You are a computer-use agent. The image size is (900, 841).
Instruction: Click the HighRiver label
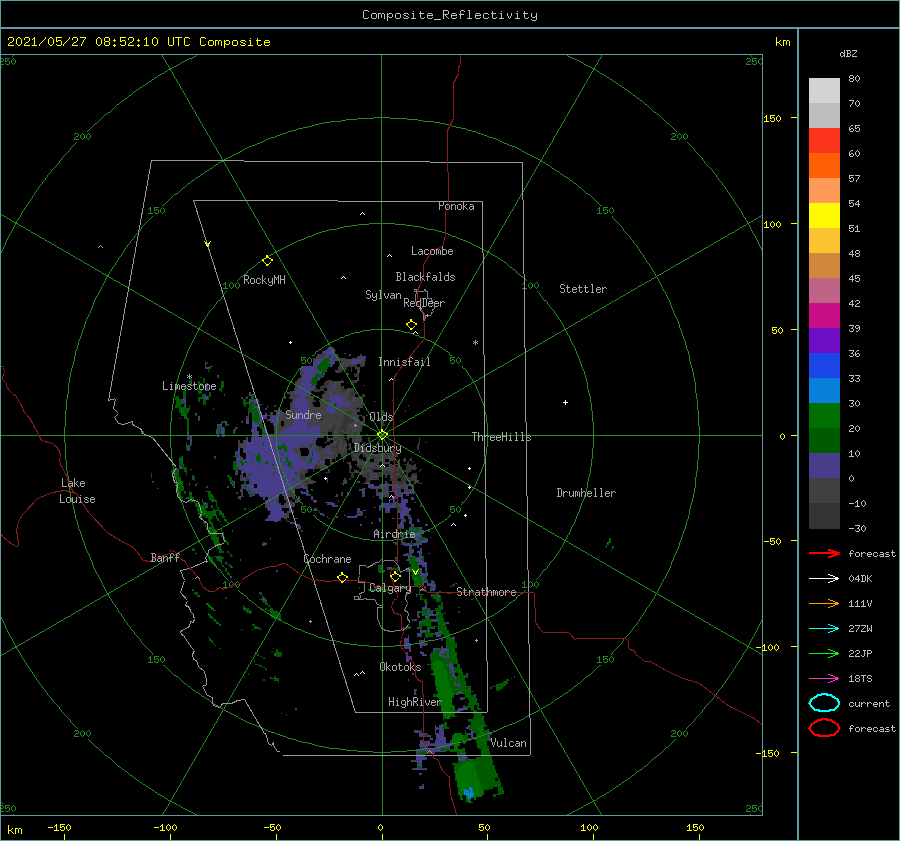coord(415,702)
